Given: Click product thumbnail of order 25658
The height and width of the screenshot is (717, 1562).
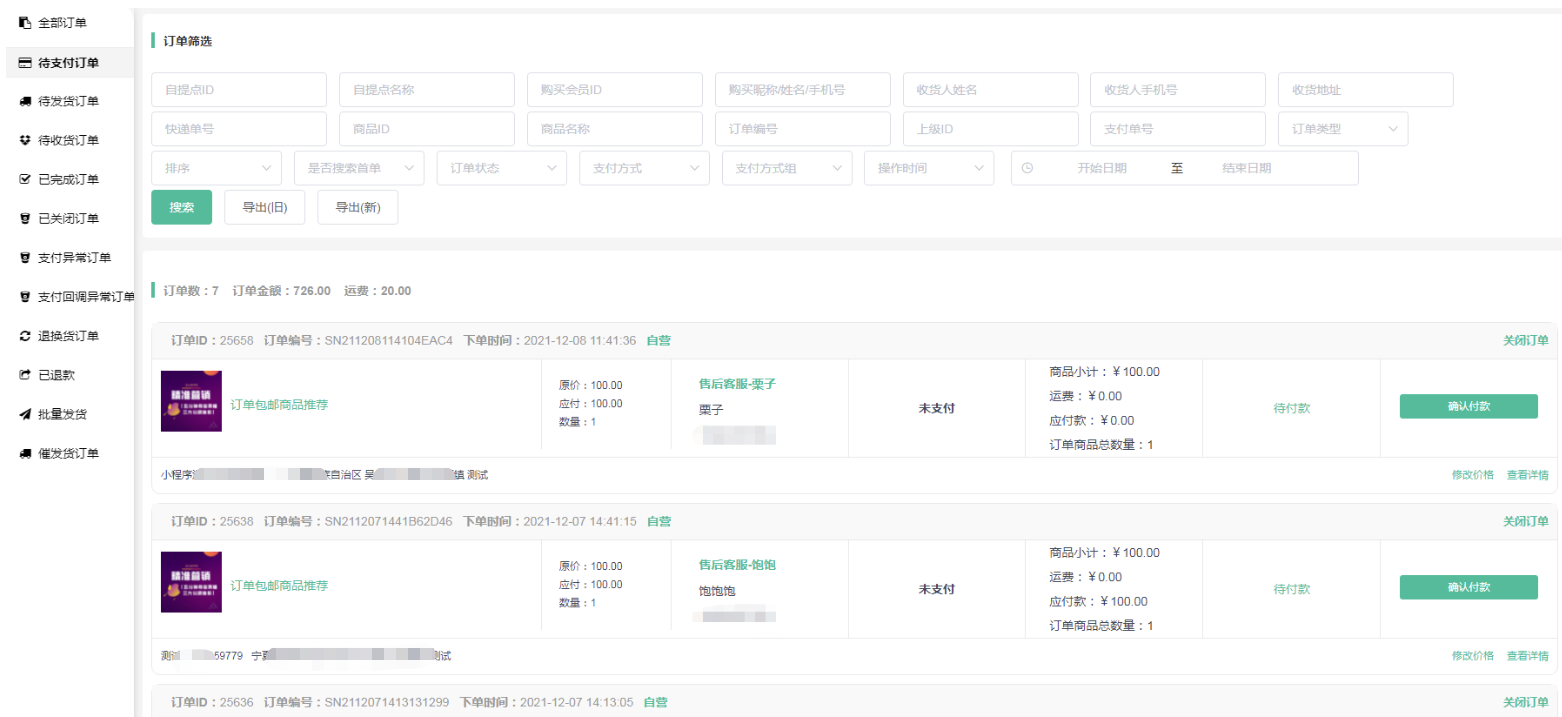Looking at the screenshot, I should [x=191, y=401].
